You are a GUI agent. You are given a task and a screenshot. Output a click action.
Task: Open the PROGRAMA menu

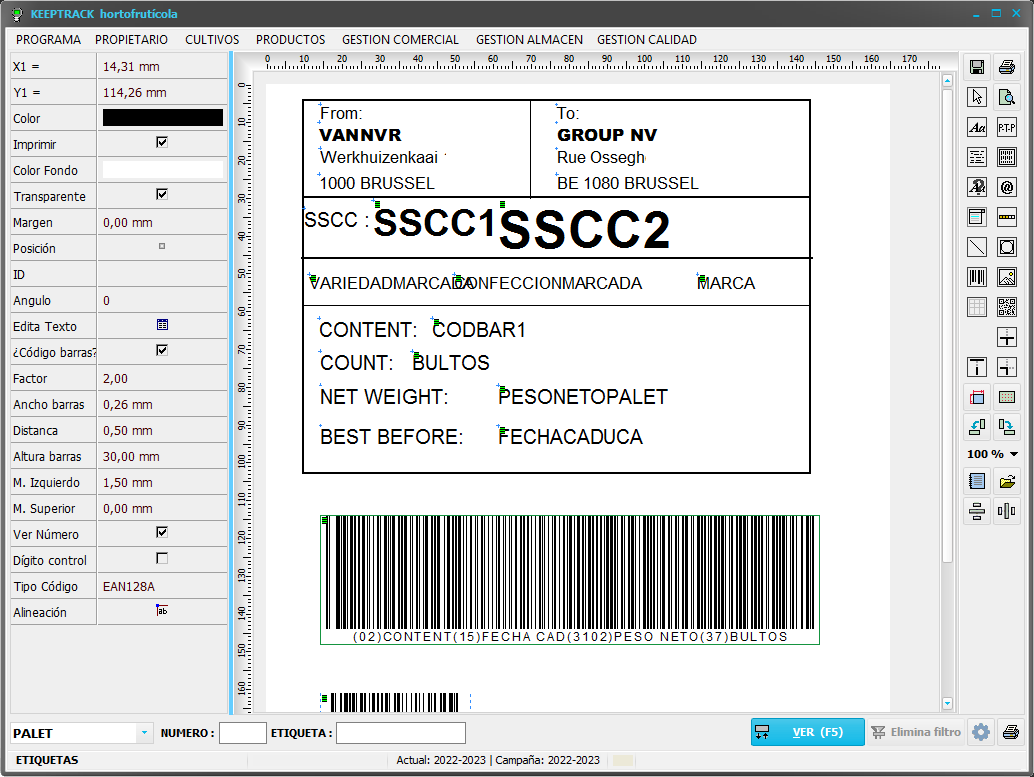(x=48, y=40)
